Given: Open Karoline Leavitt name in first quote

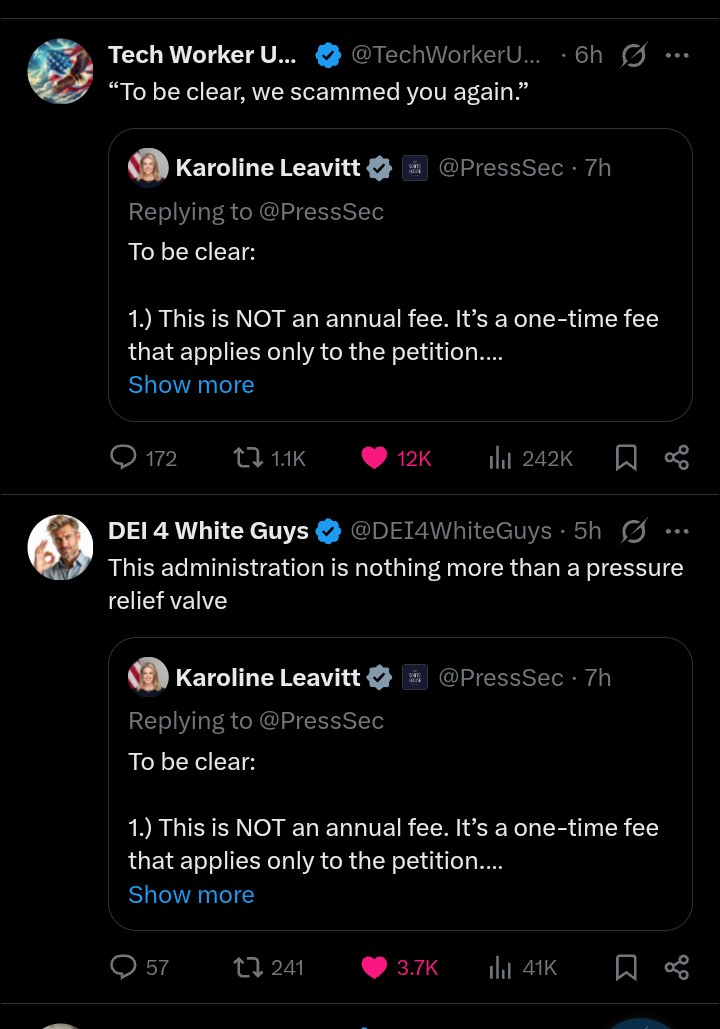Looking at the screenshot, I should pos(268,168).
